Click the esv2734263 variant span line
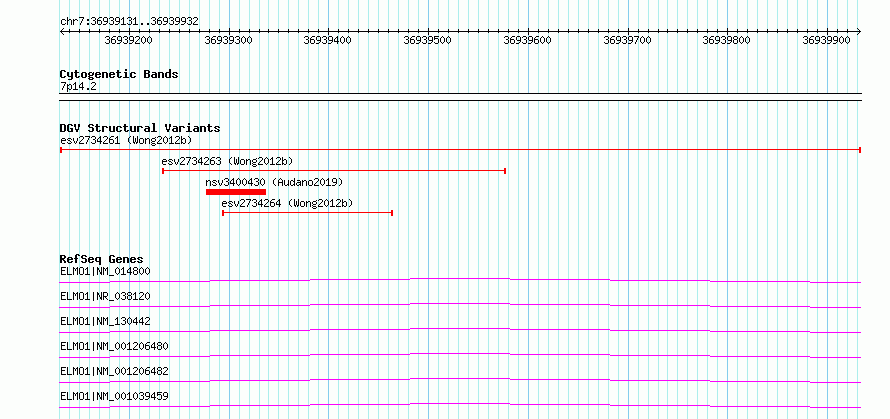This screenshot has height=419, width=890. pyautogui.click(x=334, y=171)
